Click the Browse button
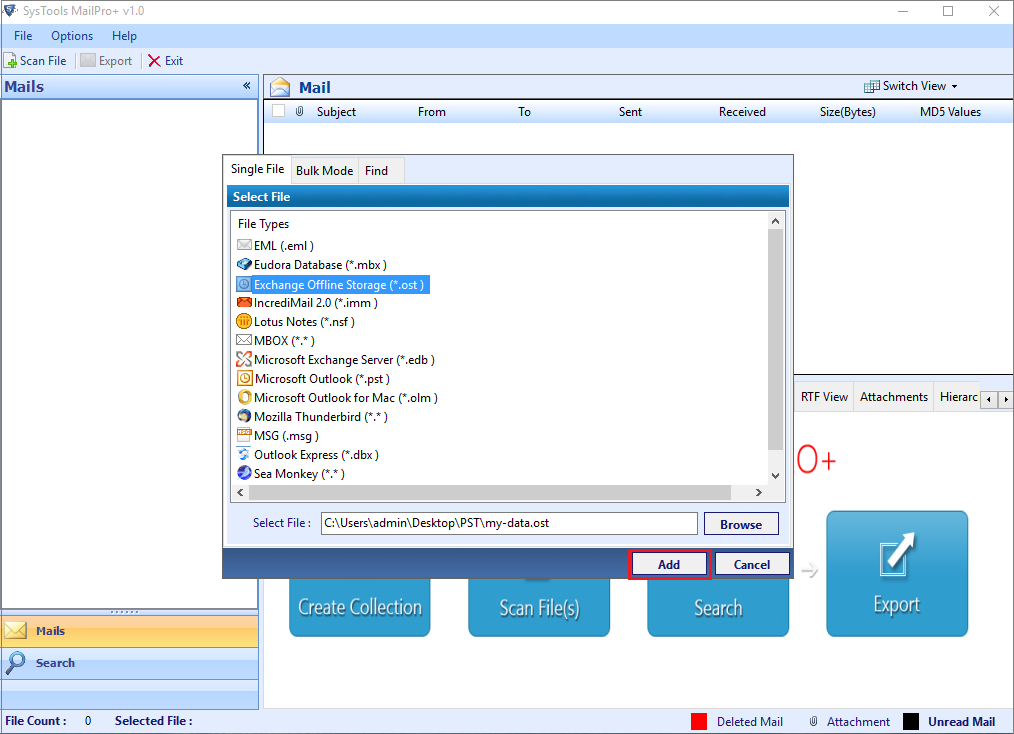The height and width of the screenshot is (734, 1014). 741,524
